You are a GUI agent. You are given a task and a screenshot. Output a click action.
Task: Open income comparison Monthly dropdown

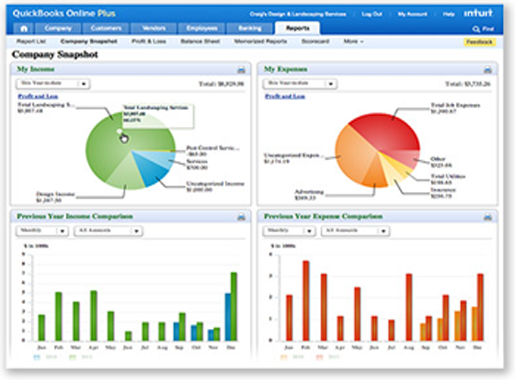(x=42, y=231)
